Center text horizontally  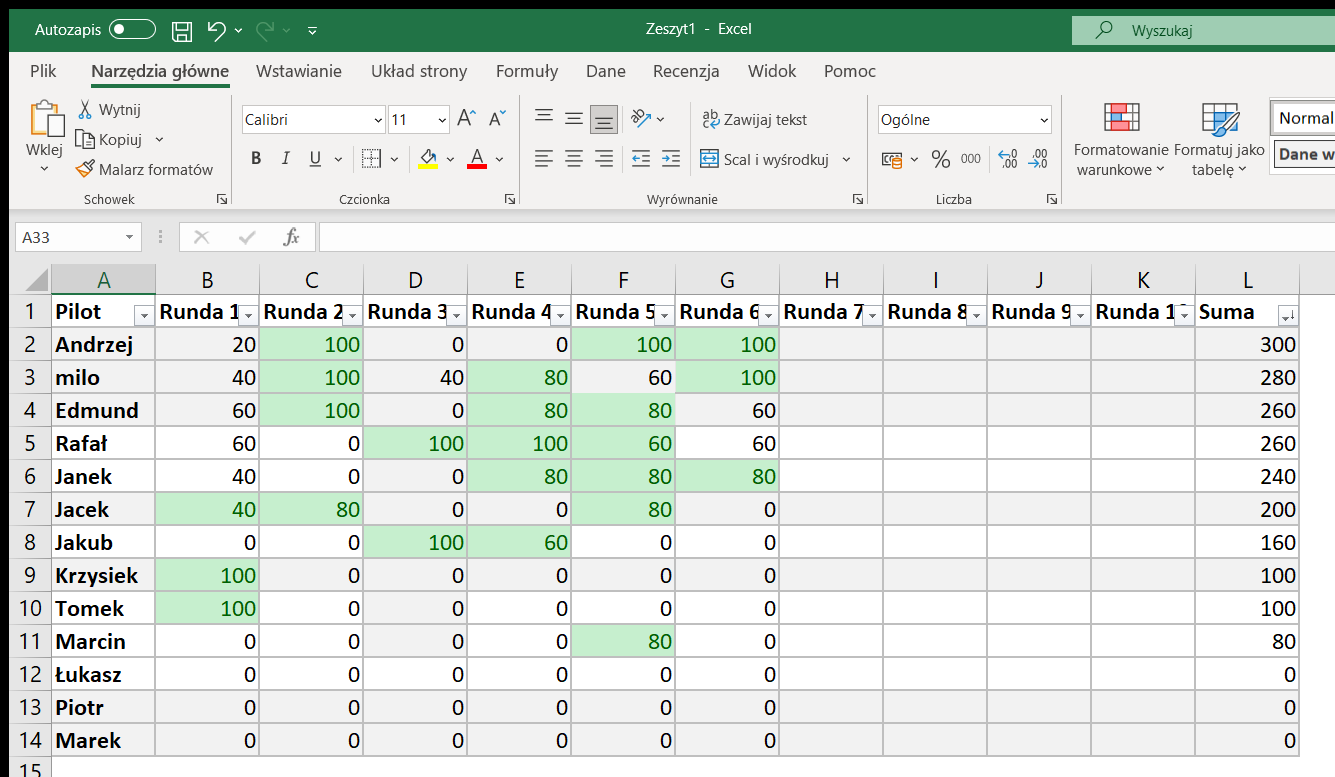pos(574,158)
